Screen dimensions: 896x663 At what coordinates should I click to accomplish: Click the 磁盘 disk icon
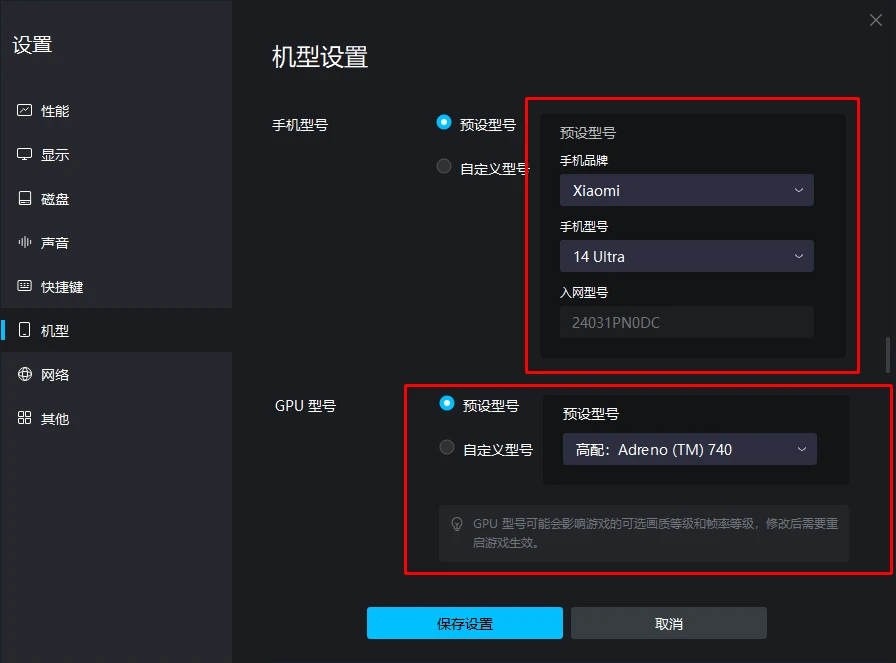point(25,198)
